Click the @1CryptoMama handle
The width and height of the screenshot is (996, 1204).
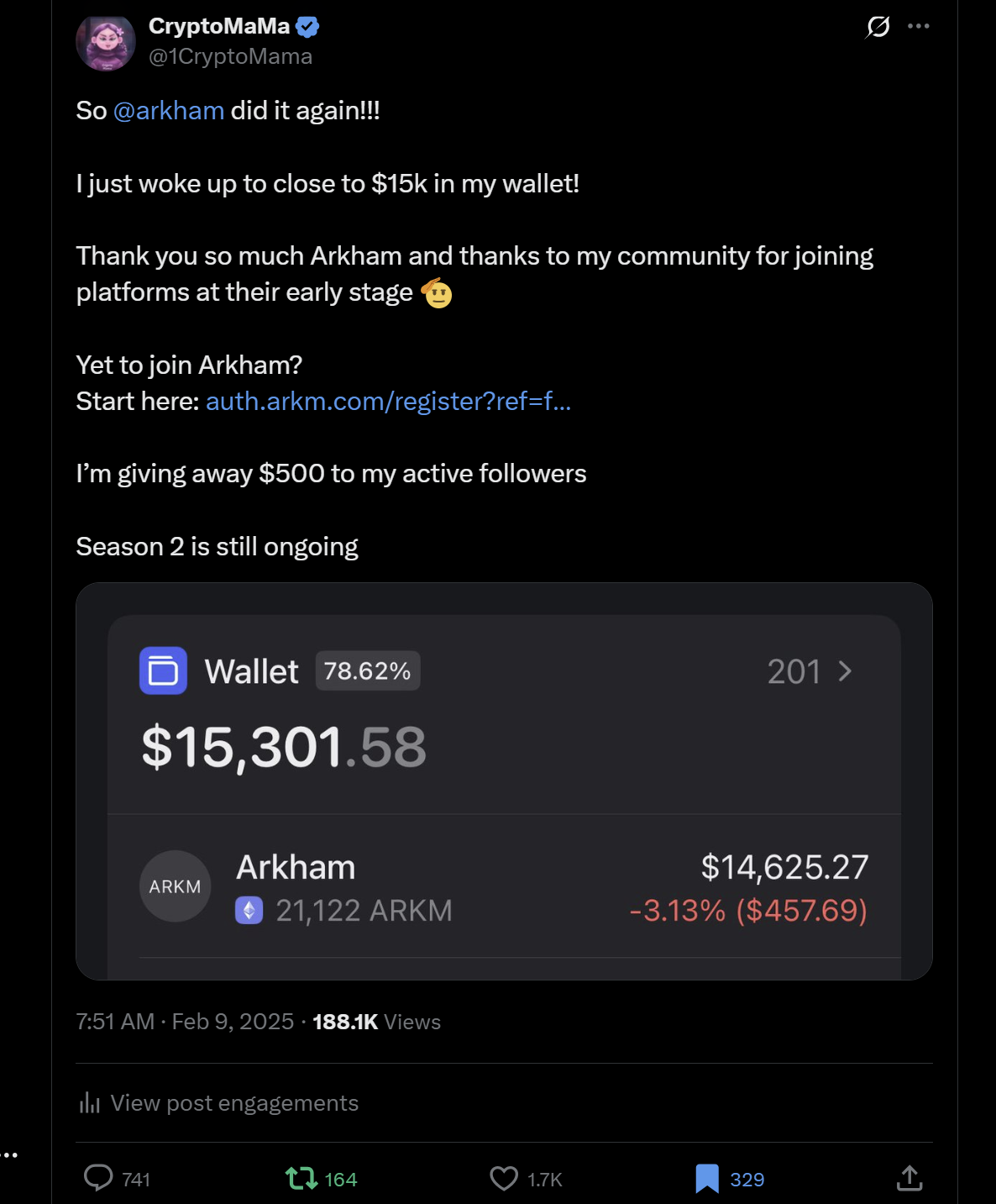pyautogui.click(x=230, y=56)
